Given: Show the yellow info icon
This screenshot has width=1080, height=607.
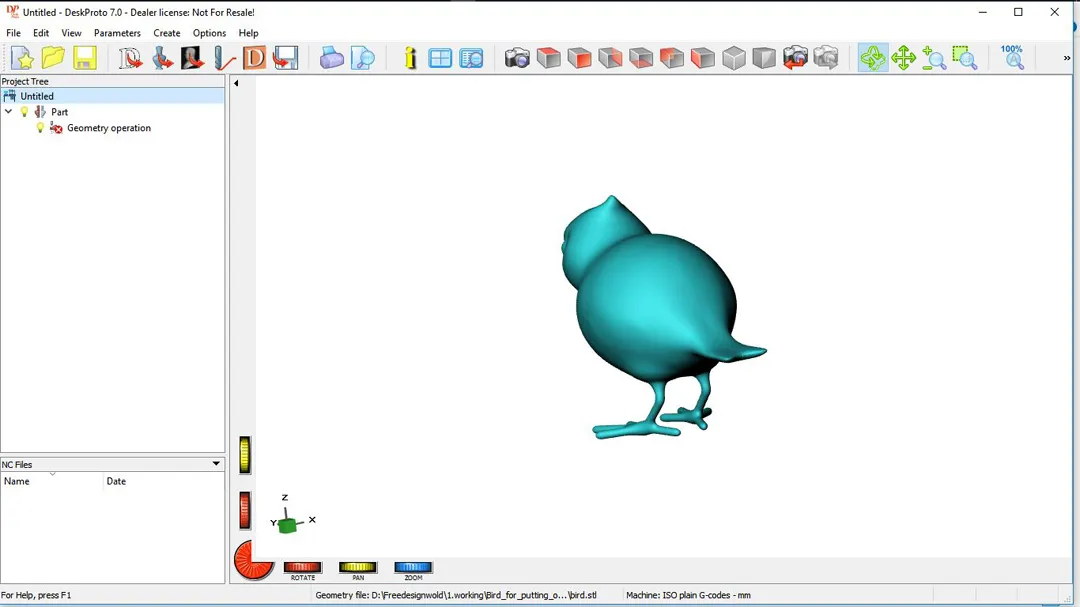Looking at the screenshot, I should click(x=410, y=58).
